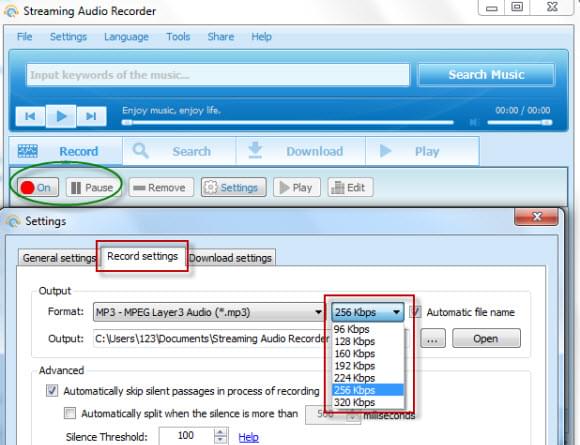Close the Settings dialog
Screen dimensions: 580x445
coord(536,217)
